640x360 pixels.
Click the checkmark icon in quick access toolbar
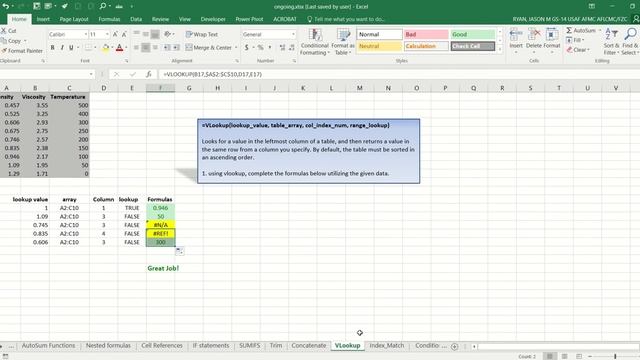pyautogui.click(x=64, y=6)
